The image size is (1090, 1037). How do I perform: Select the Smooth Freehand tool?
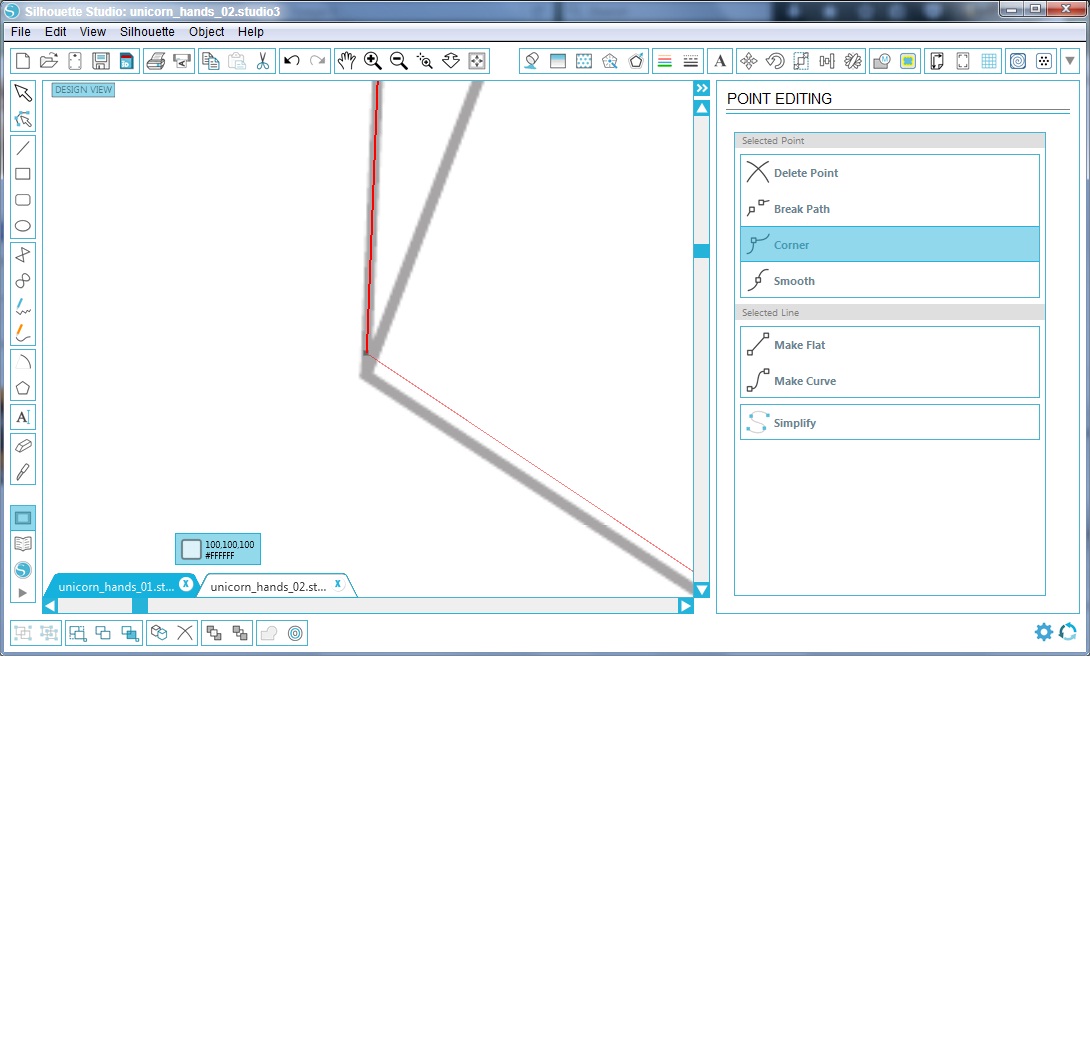pos(23,333)
